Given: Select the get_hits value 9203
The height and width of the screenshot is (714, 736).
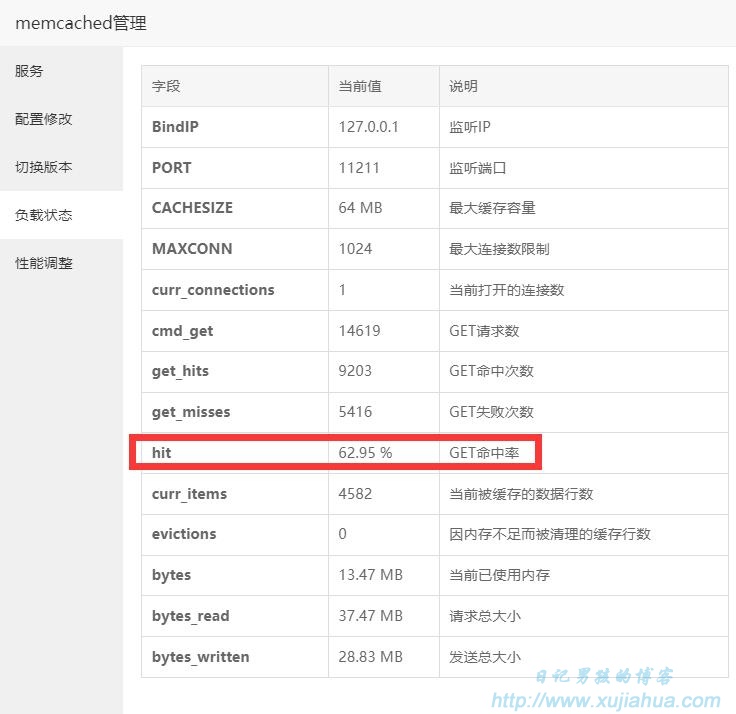Looking at the screenshot, I should 355,371.
